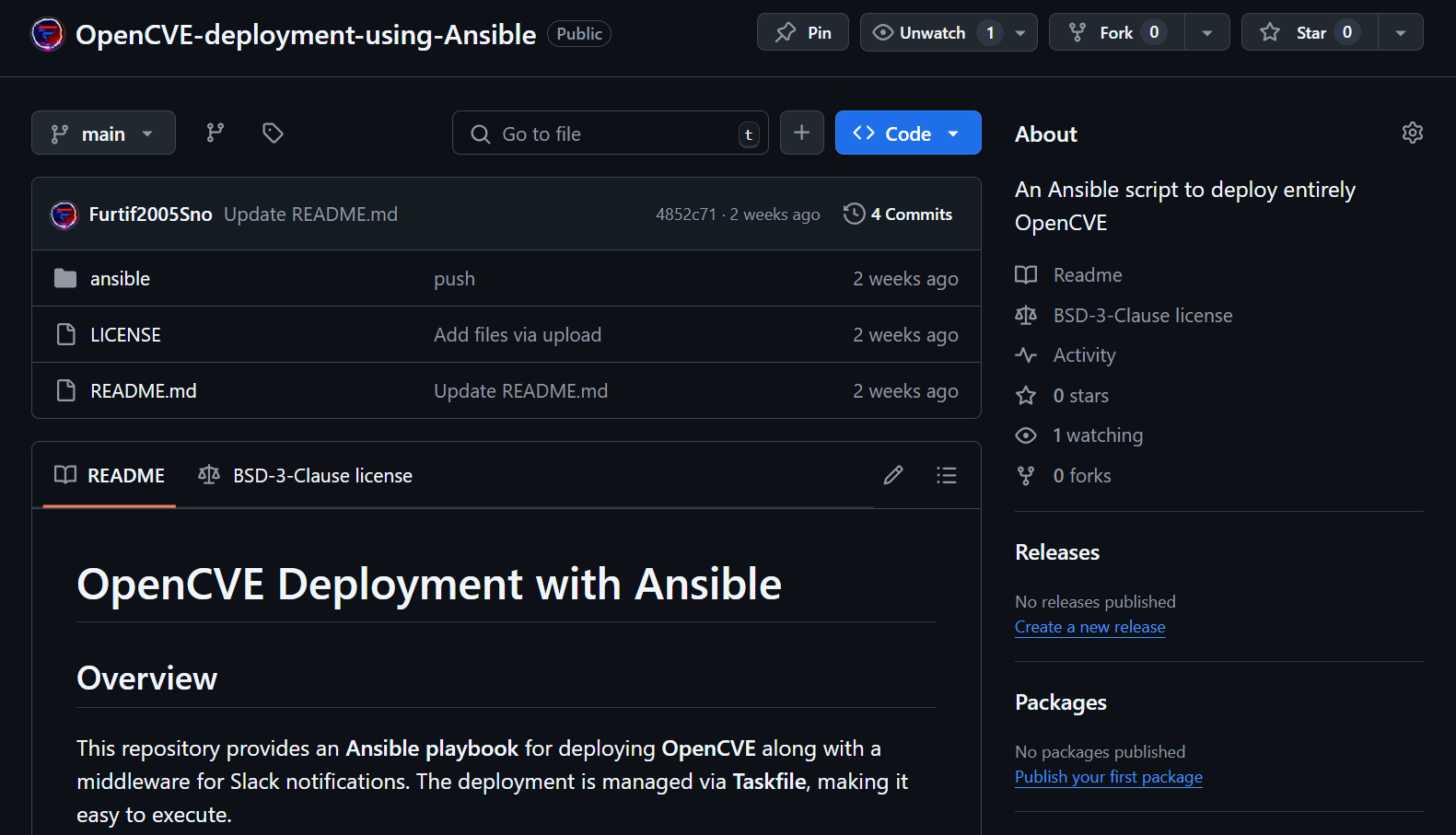Click the ansible folder icon
This screenshot has width=1456, height=835.
point(65,278)
